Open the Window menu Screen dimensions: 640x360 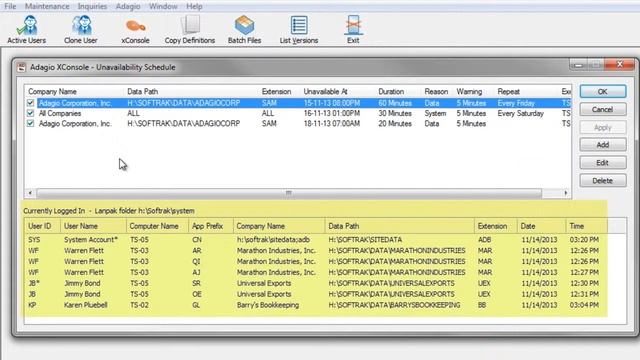pyautogui.click(x=163, y=7)
